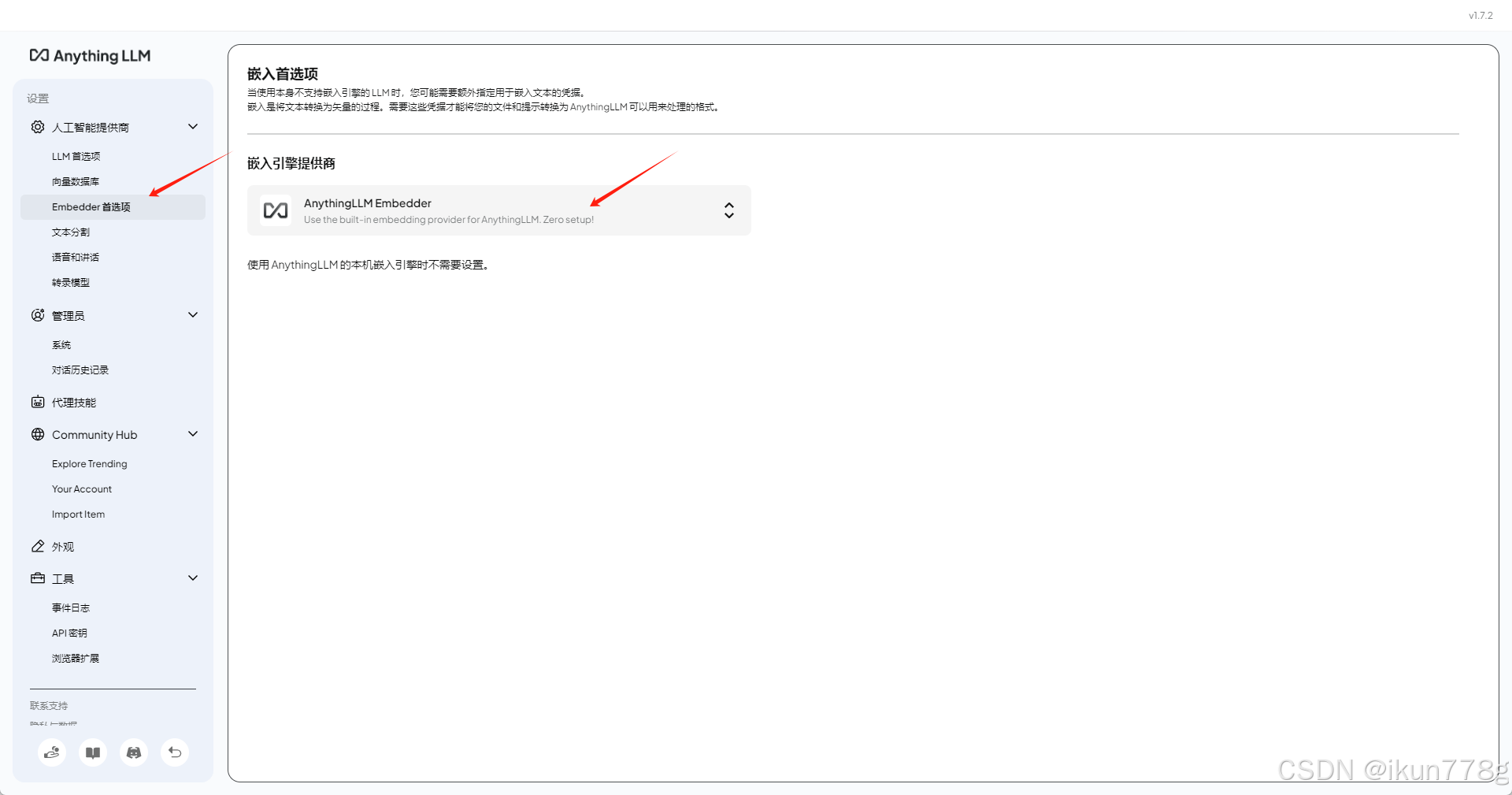1512x795 pixels.
Task: Click the admin icon beside 管理员
Action: point(38,315)
